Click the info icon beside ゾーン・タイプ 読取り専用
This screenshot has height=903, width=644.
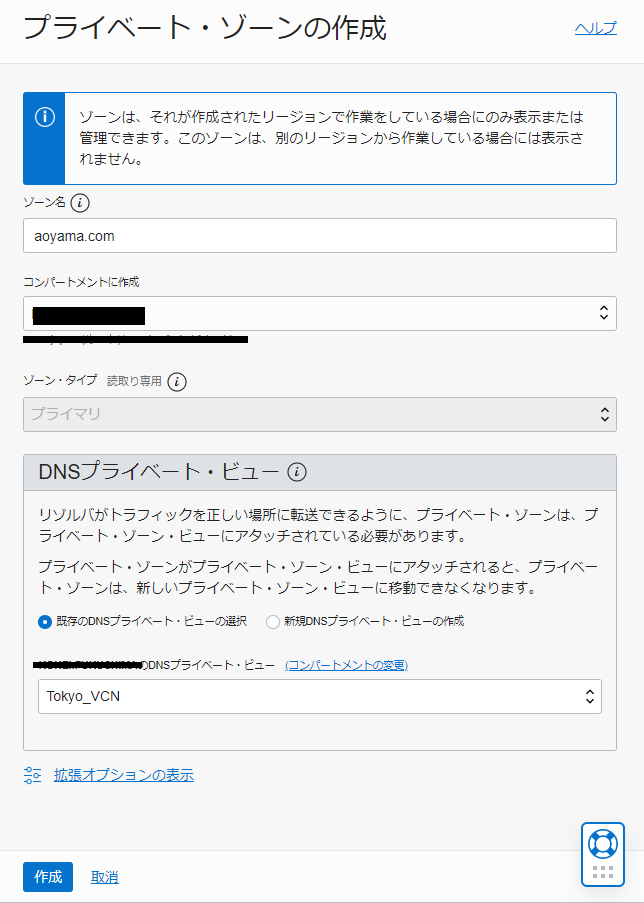coord(177,382)
